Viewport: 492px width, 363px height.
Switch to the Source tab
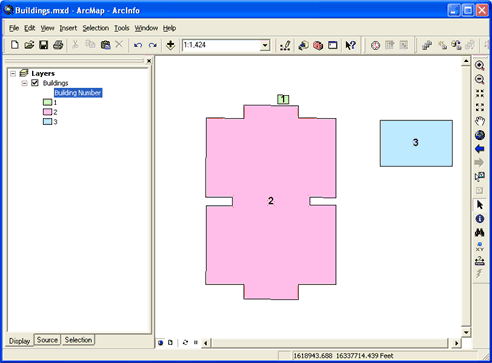(x=47, y=340)
